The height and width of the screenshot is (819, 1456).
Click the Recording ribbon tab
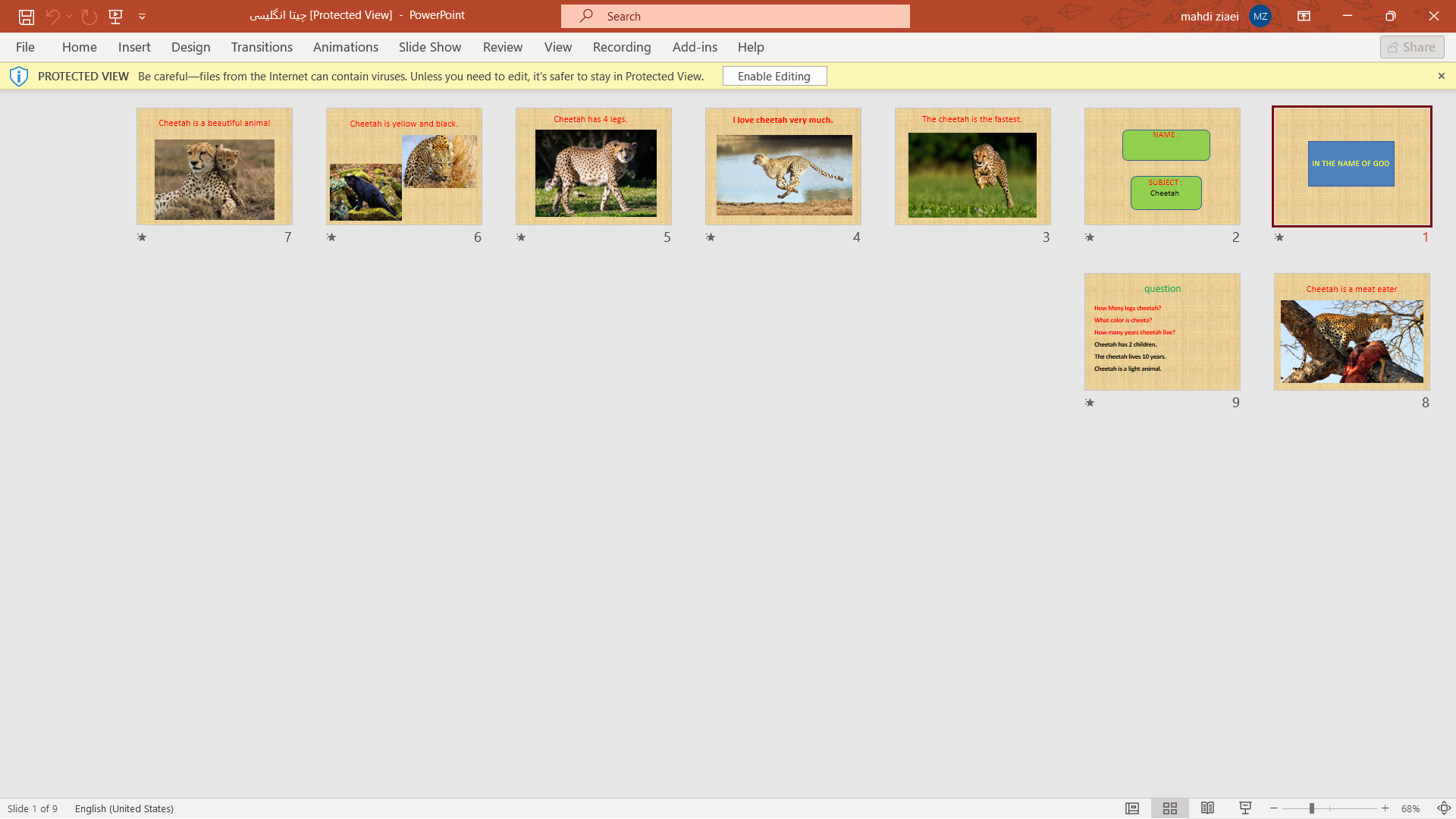click(x=622, y=46)
